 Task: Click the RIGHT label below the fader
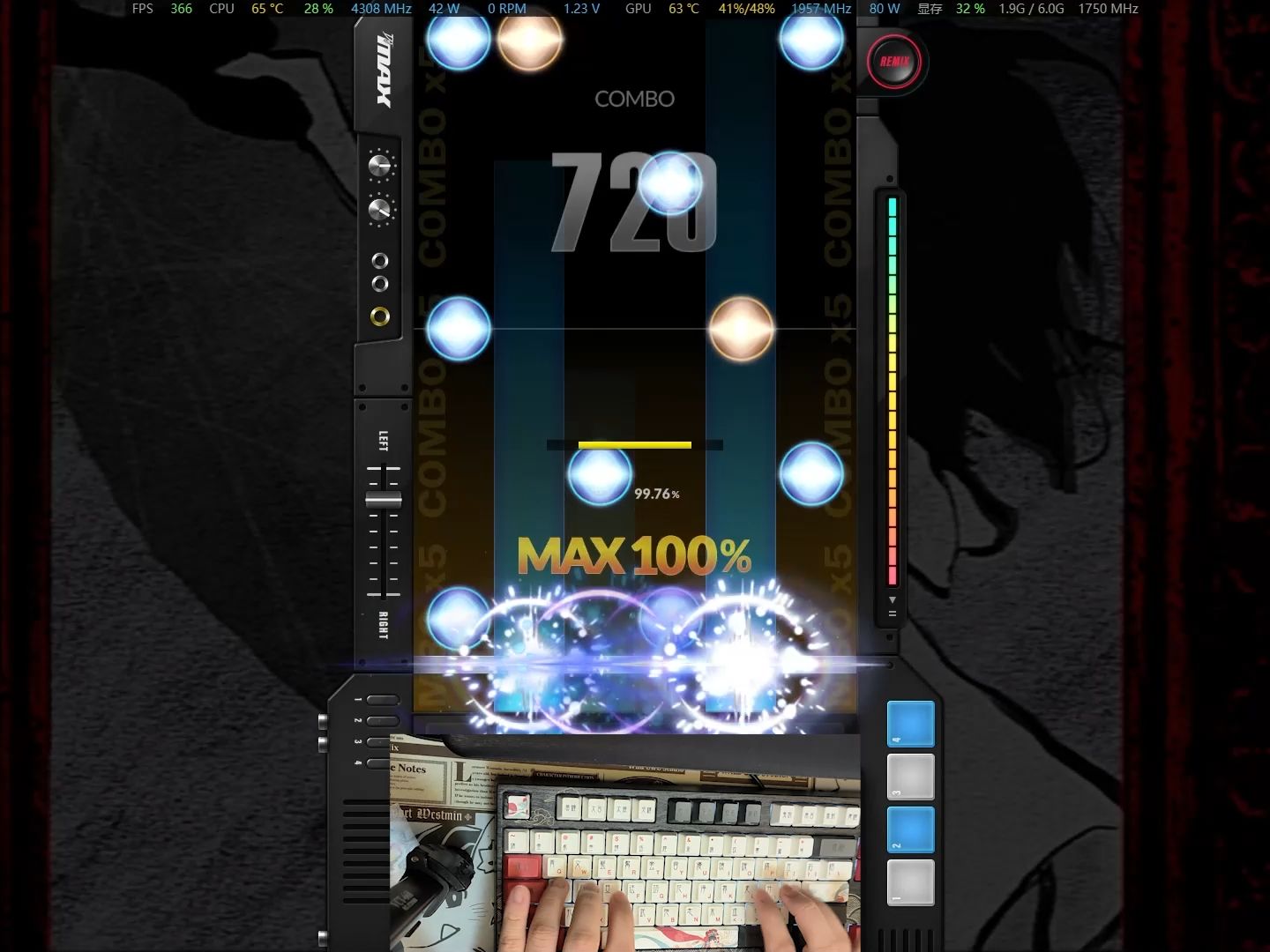point(383,625)
